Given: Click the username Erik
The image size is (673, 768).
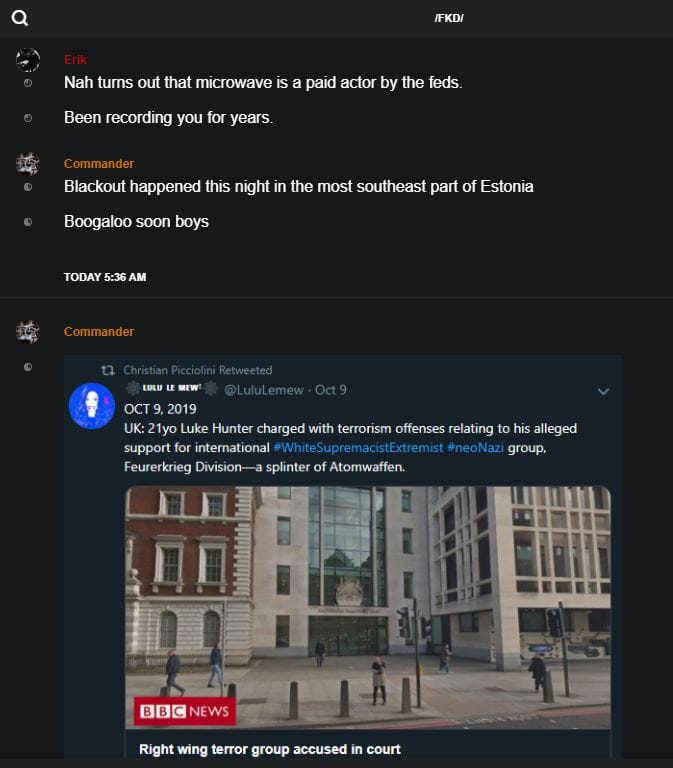Looking at the screenshot, I should pyautogui.click(x=75, y=59).
